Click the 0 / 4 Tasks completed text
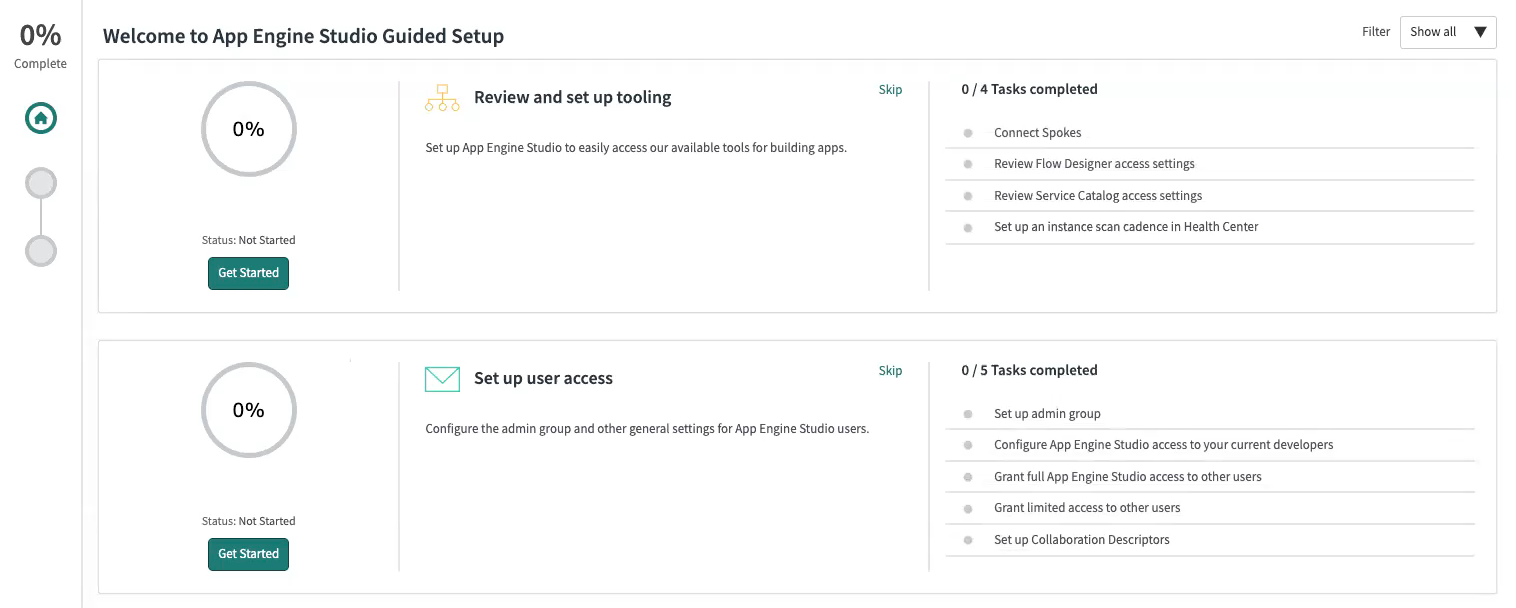Image resolution: width=1516 pixels, height=608 pixels. pyautogui.click(x=1029, y=89)
